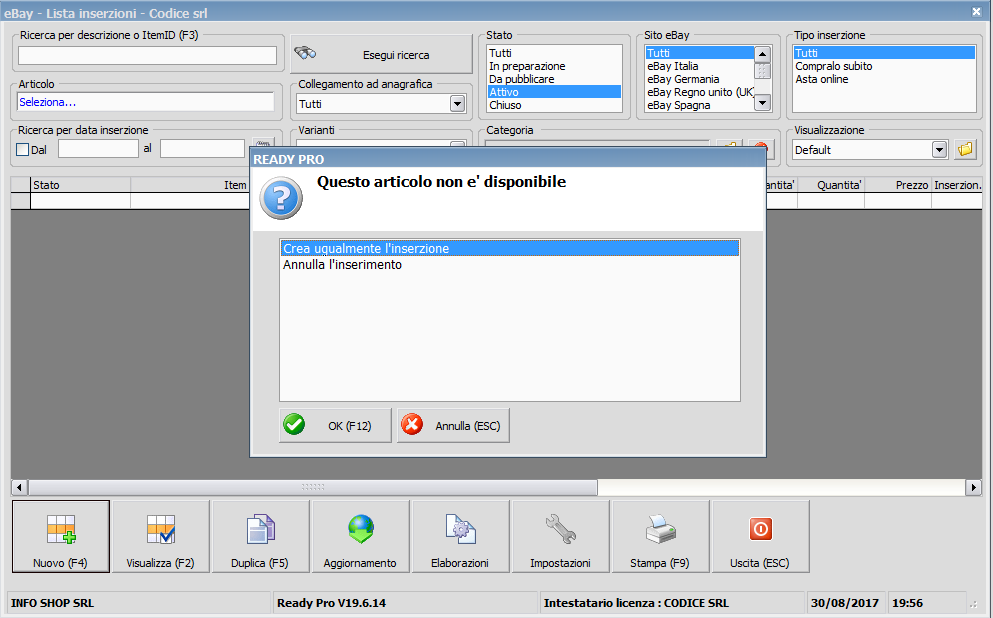Click the Dal start date field
Image resolution: width=993 pixels, height=618 pixels.
pyautogui.click(x=98, y=149)
